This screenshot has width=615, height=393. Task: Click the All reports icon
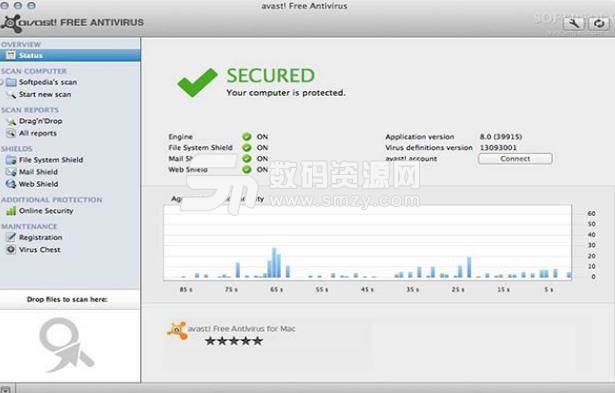(x=11, y=133)
